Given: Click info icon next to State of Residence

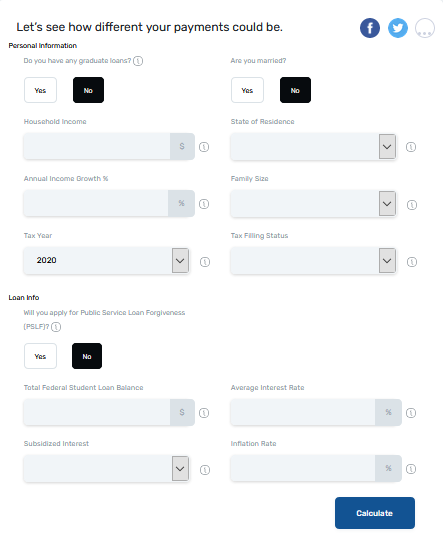Looking at the screenshot, I should pyautogui.click(x=411, y=147).
